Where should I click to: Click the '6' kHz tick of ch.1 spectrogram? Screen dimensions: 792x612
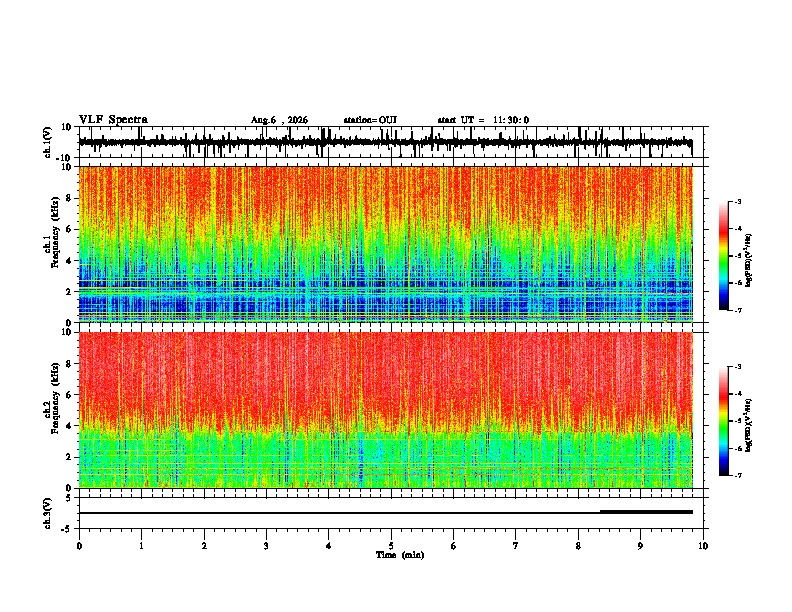coord(69,229)
